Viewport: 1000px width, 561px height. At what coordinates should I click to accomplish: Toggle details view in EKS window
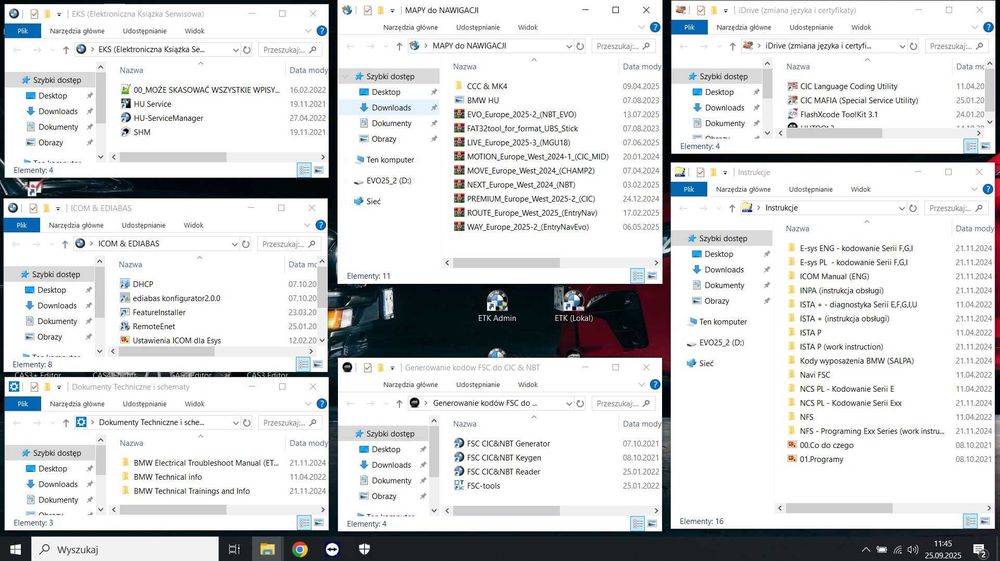point(304,170)
